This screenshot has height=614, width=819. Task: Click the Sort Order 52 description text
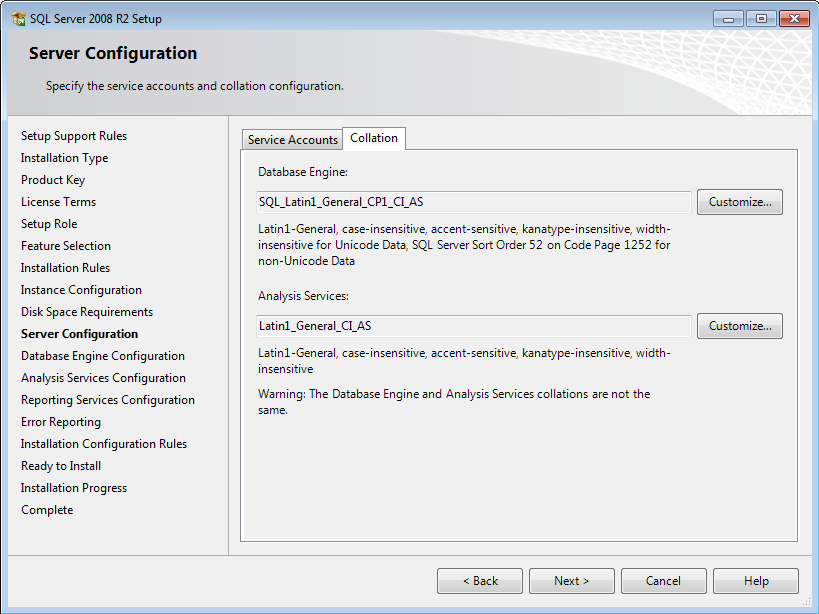click(464, 245)
